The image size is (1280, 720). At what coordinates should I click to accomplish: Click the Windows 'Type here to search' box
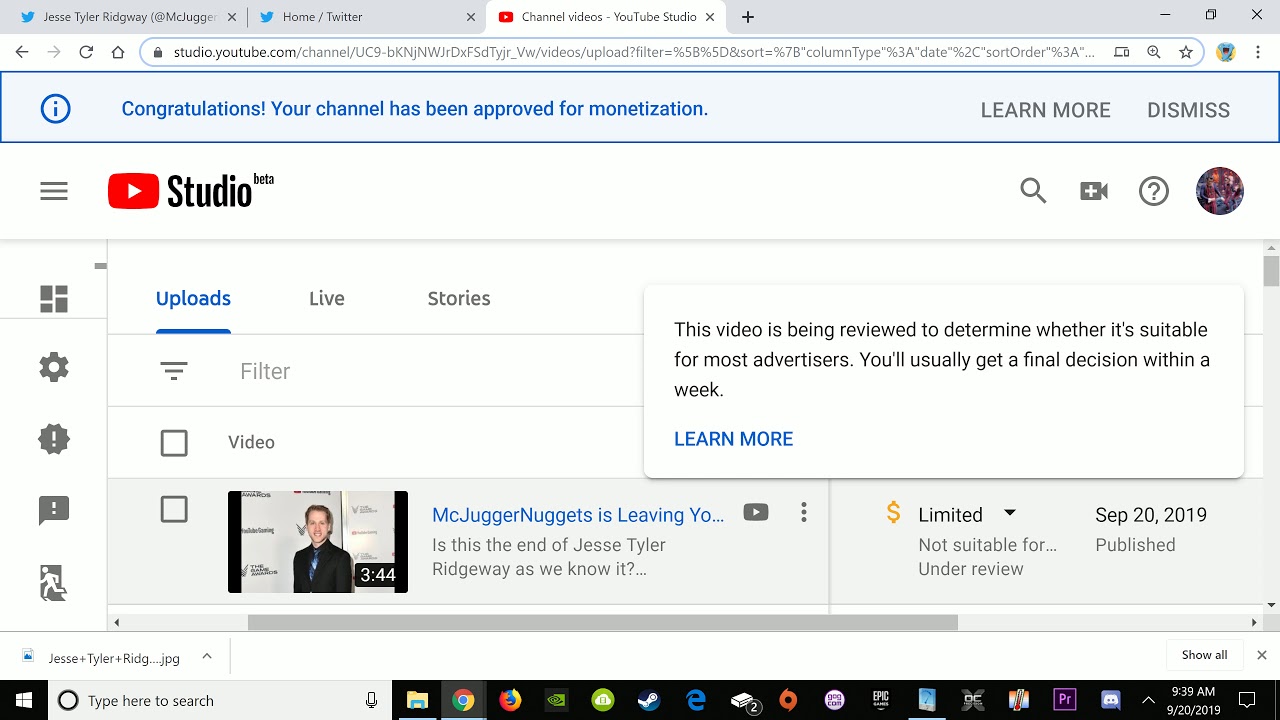tap(218, 700)
